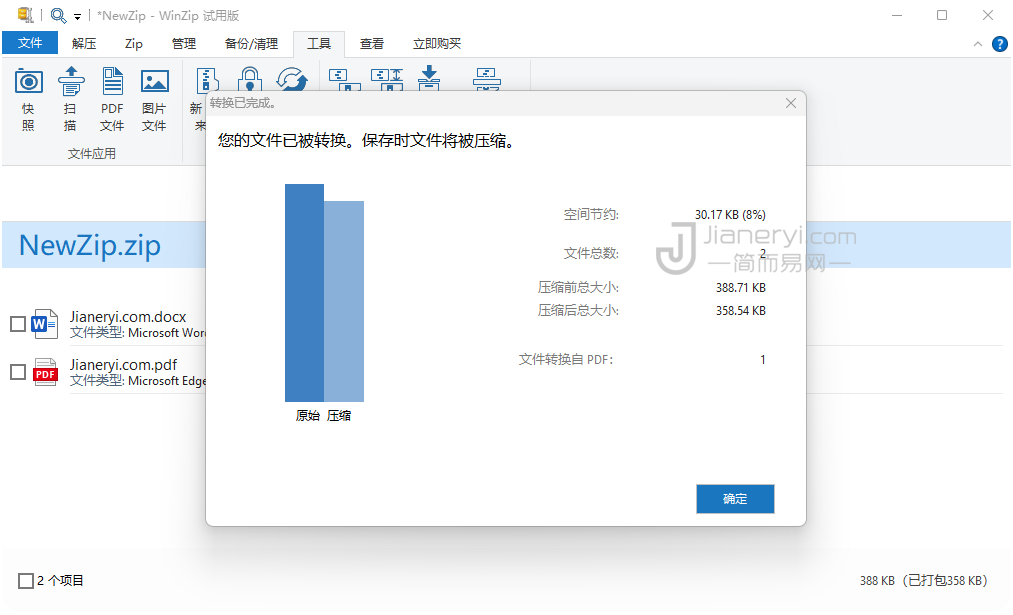Click the download-arrow ribbon icon
The width and height of the screenshot is (1013, 615).
(x=429, y=78)
